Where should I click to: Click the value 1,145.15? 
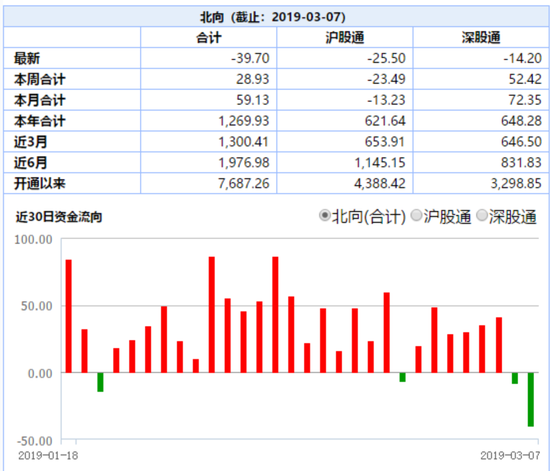pyautogui.click(x=380, y=163)
